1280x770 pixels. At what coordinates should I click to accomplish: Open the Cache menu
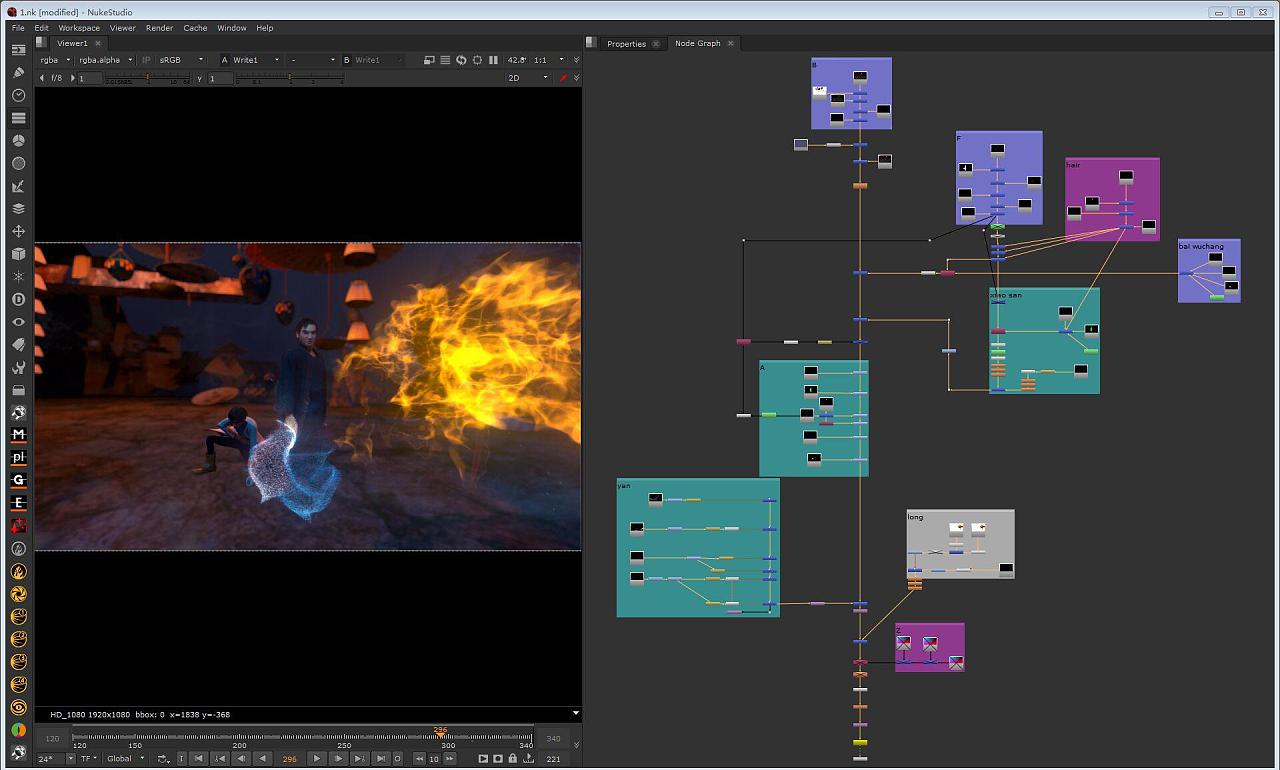point(195,28)
